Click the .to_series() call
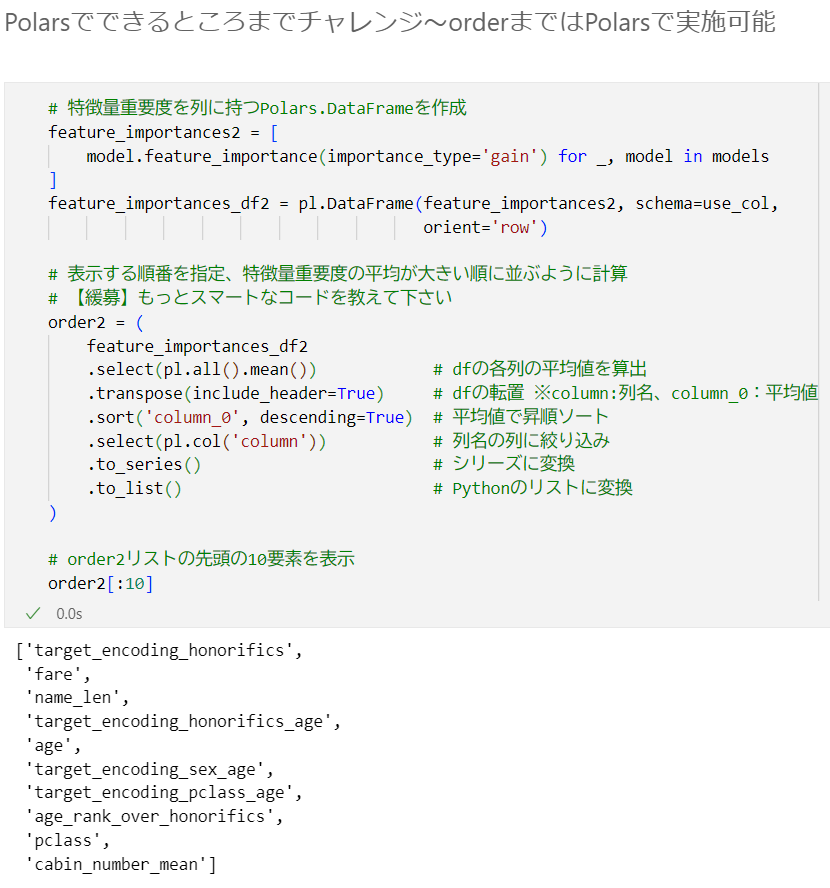Screen dimensions: 830x888 [x=144, y=465]
